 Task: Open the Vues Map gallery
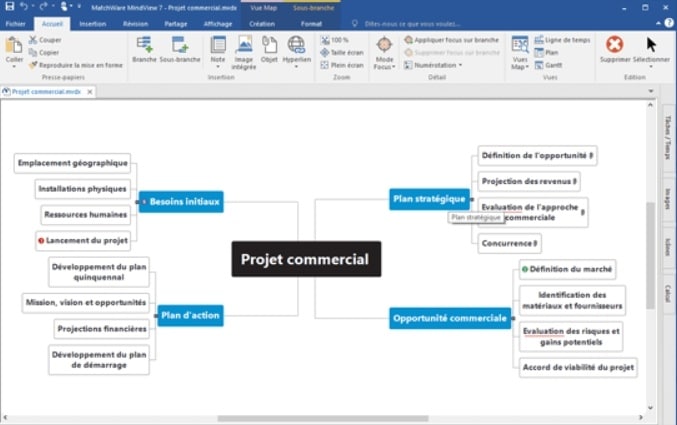point(520,52)
